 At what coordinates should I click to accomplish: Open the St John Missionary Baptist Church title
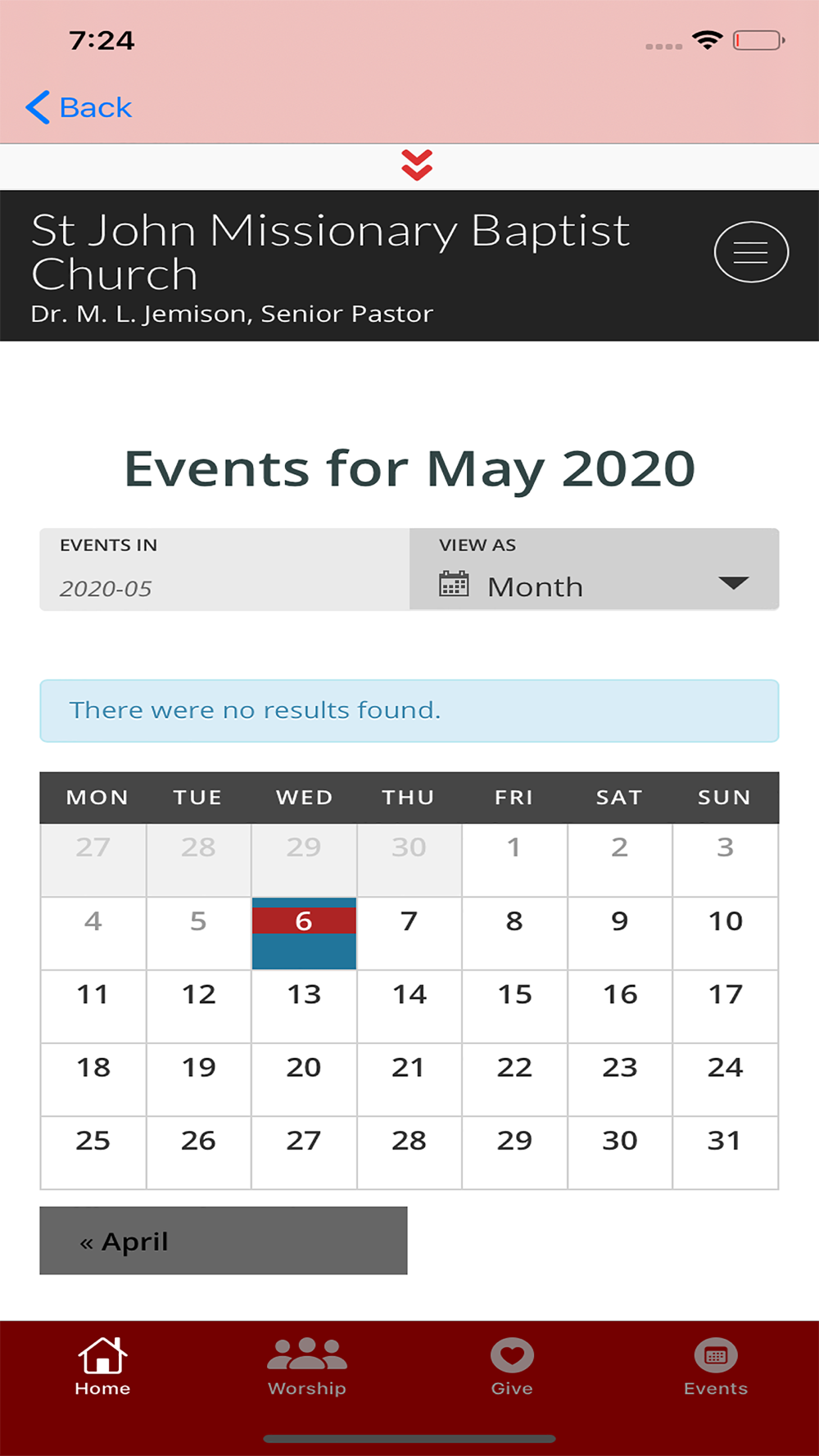(x=330, y=251)
